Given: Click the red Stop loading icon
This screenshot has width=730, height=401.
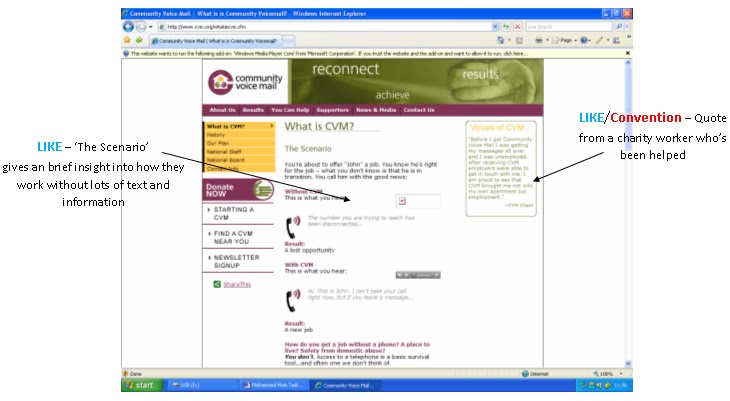Looking at the screenshot, I should coord(517,27).
